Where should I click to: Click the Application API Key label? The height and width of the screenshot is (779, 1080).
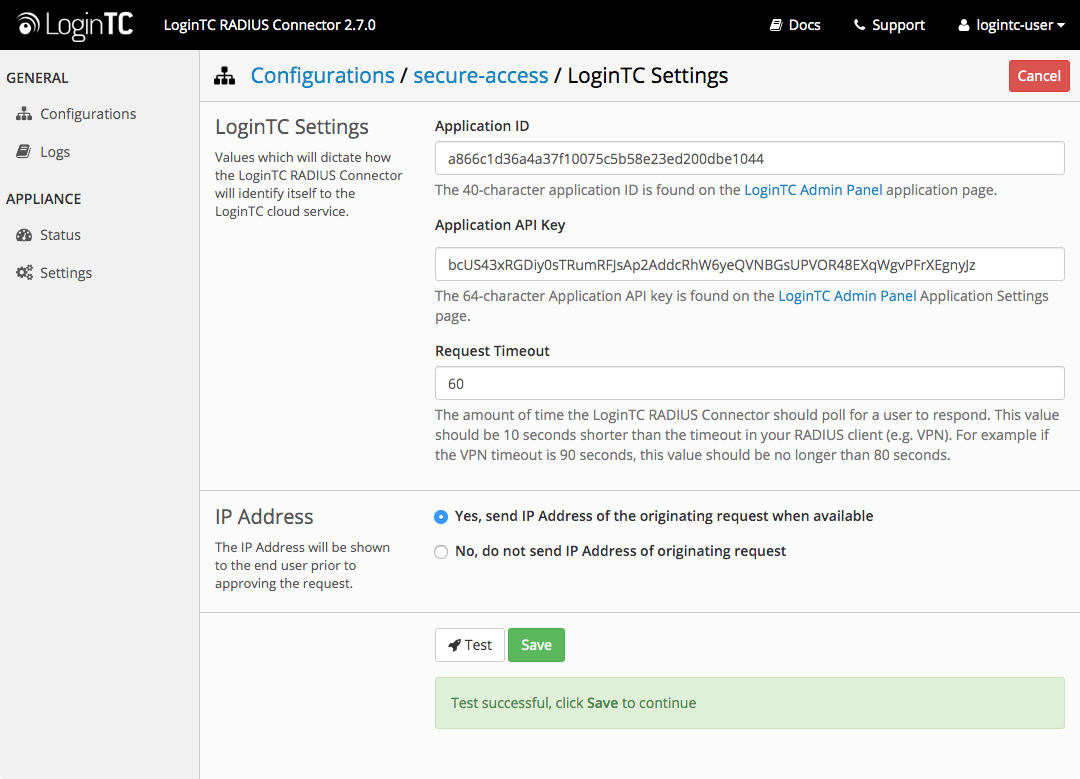pos(500,225)
